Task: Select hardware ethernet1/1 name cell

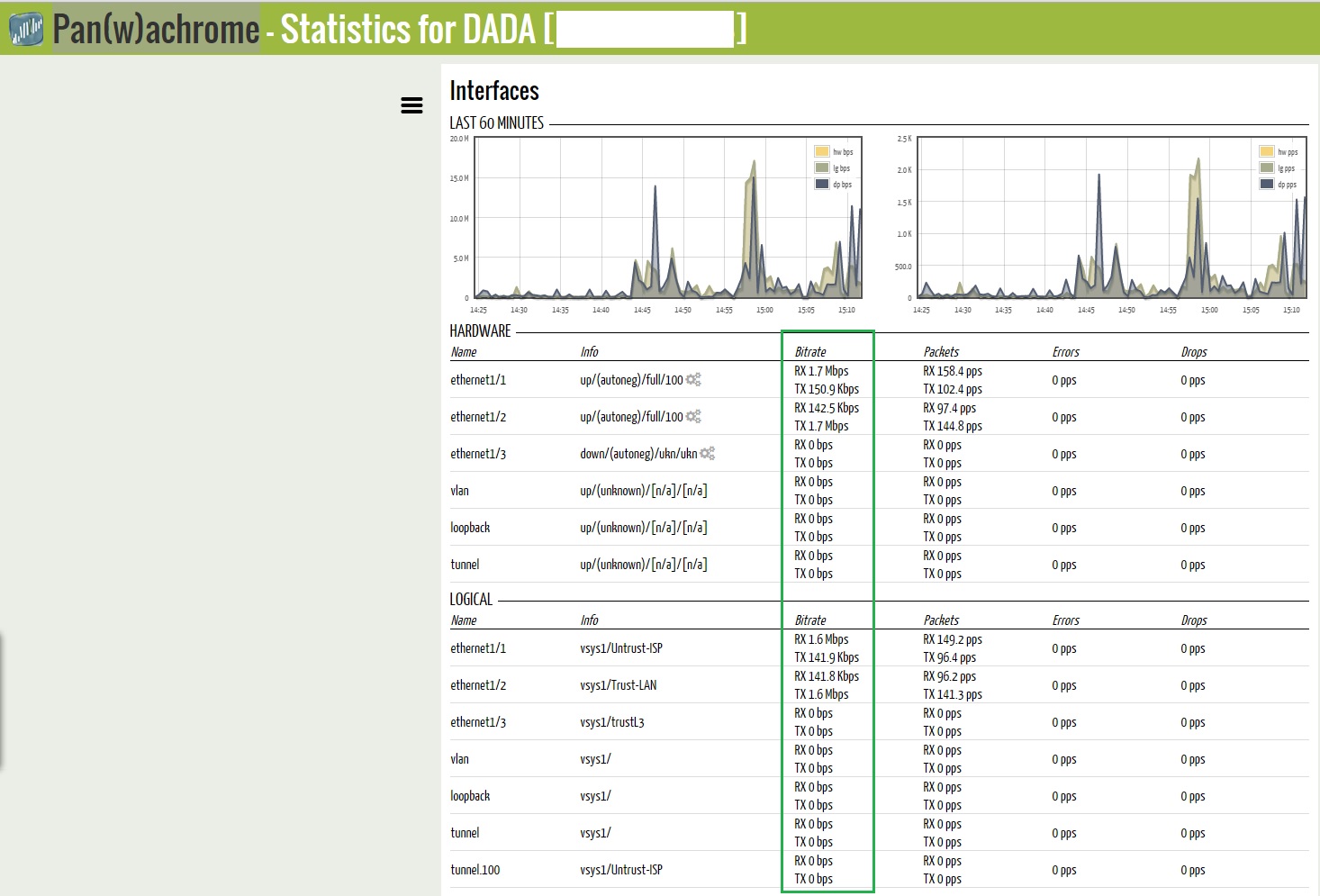Action: click(478, 380)
